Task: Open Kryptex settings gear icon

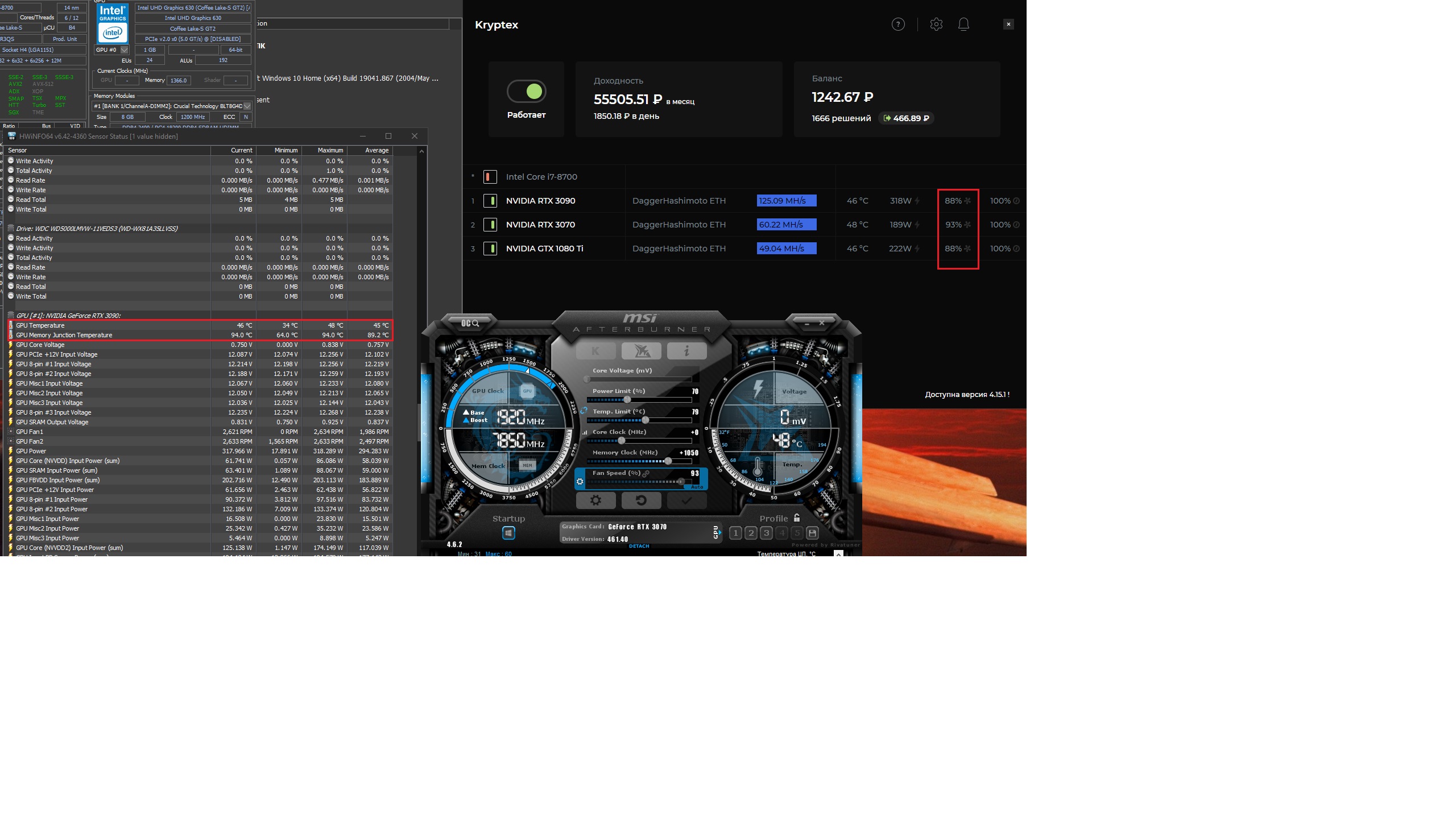Action: [936, 24]
